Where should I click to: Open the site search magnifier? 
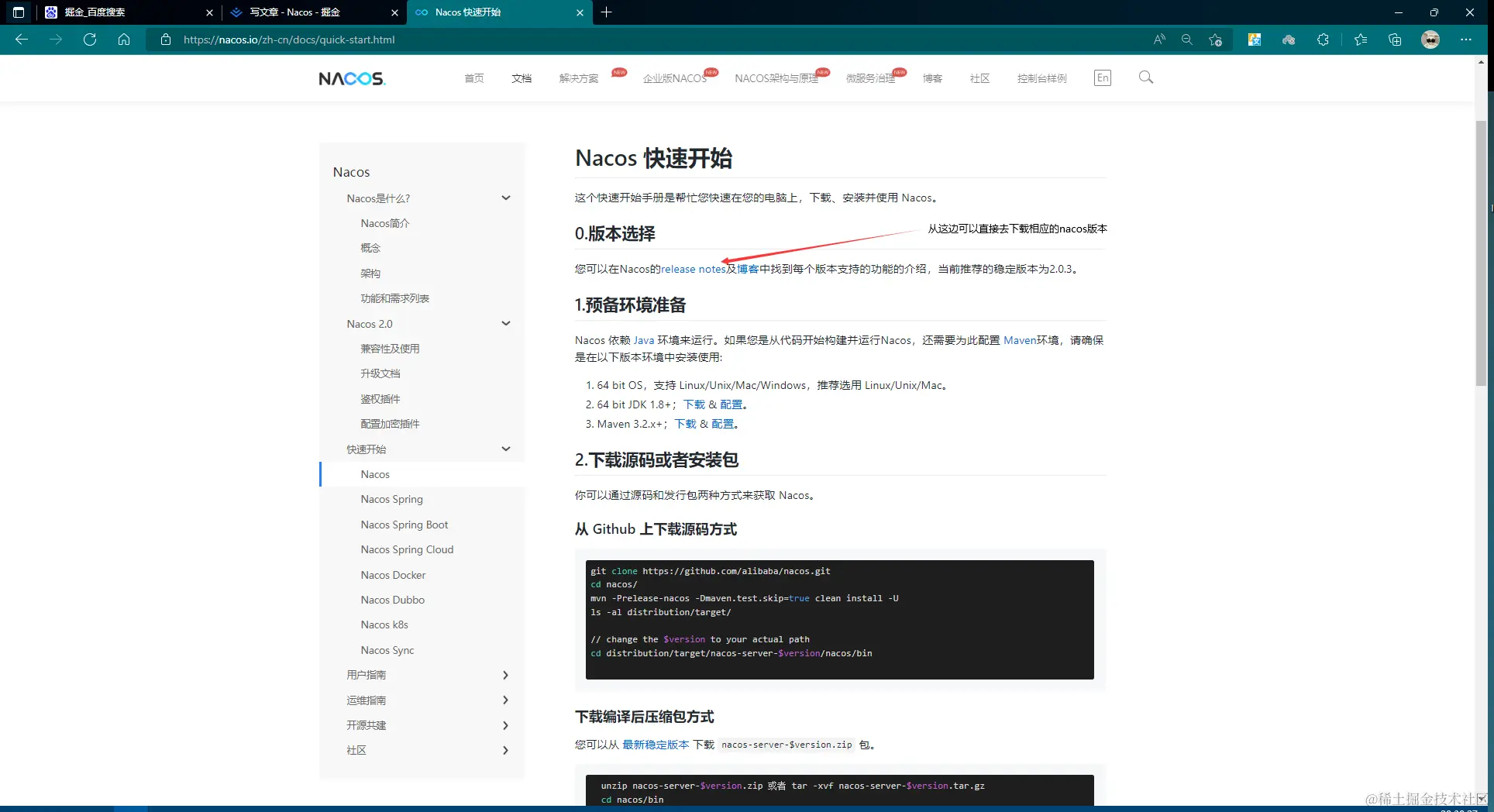[1146, 77]
